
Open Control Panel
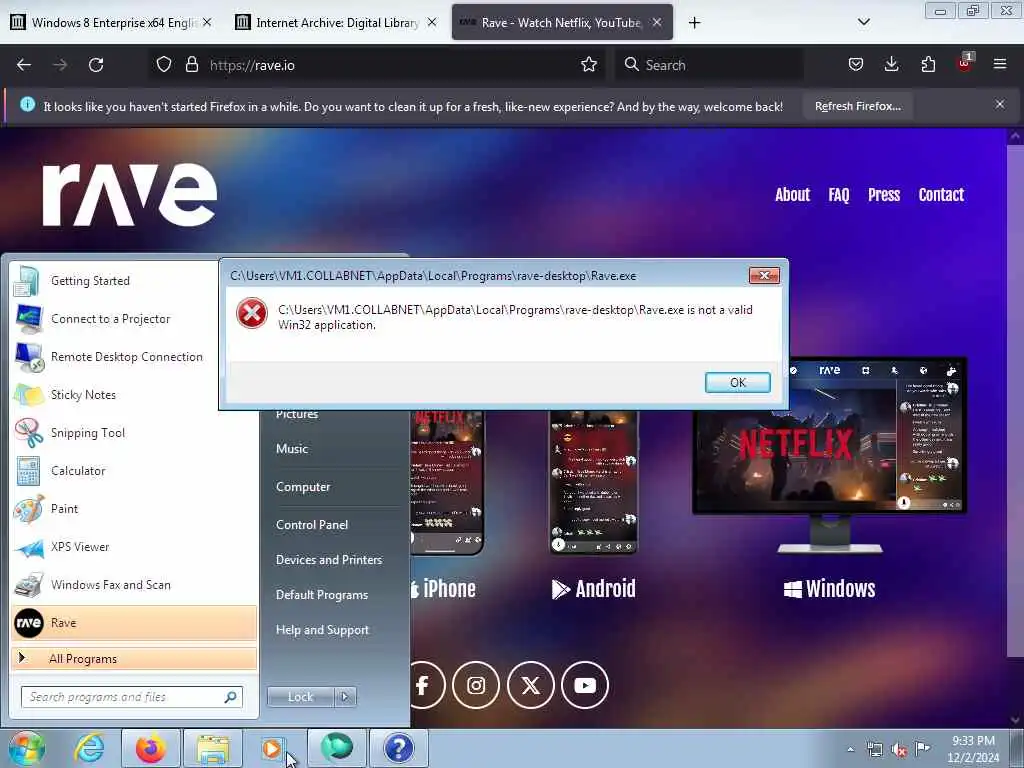(312, 524)
